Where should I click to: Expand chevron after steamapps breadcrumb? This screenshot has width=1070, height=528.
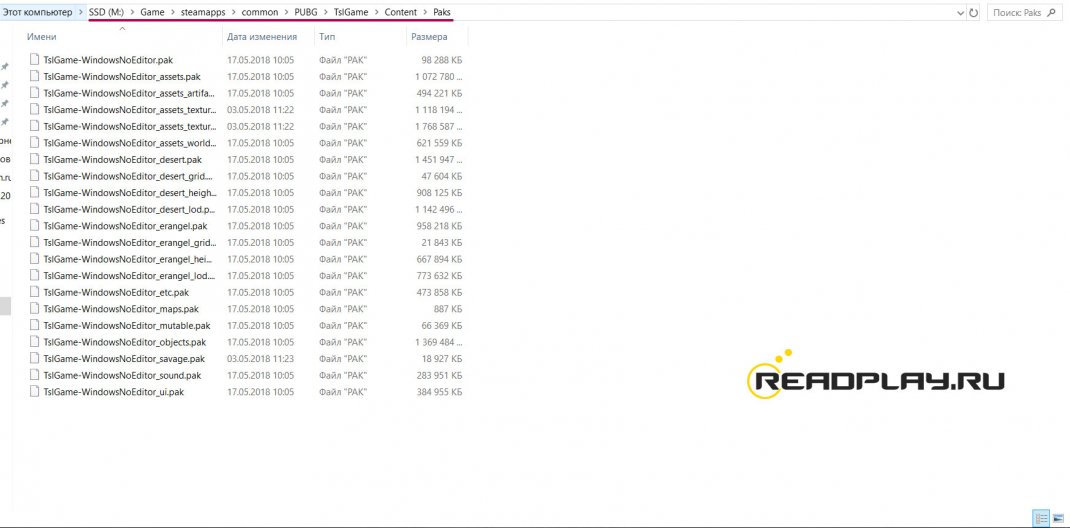click(x=233, y=12)
